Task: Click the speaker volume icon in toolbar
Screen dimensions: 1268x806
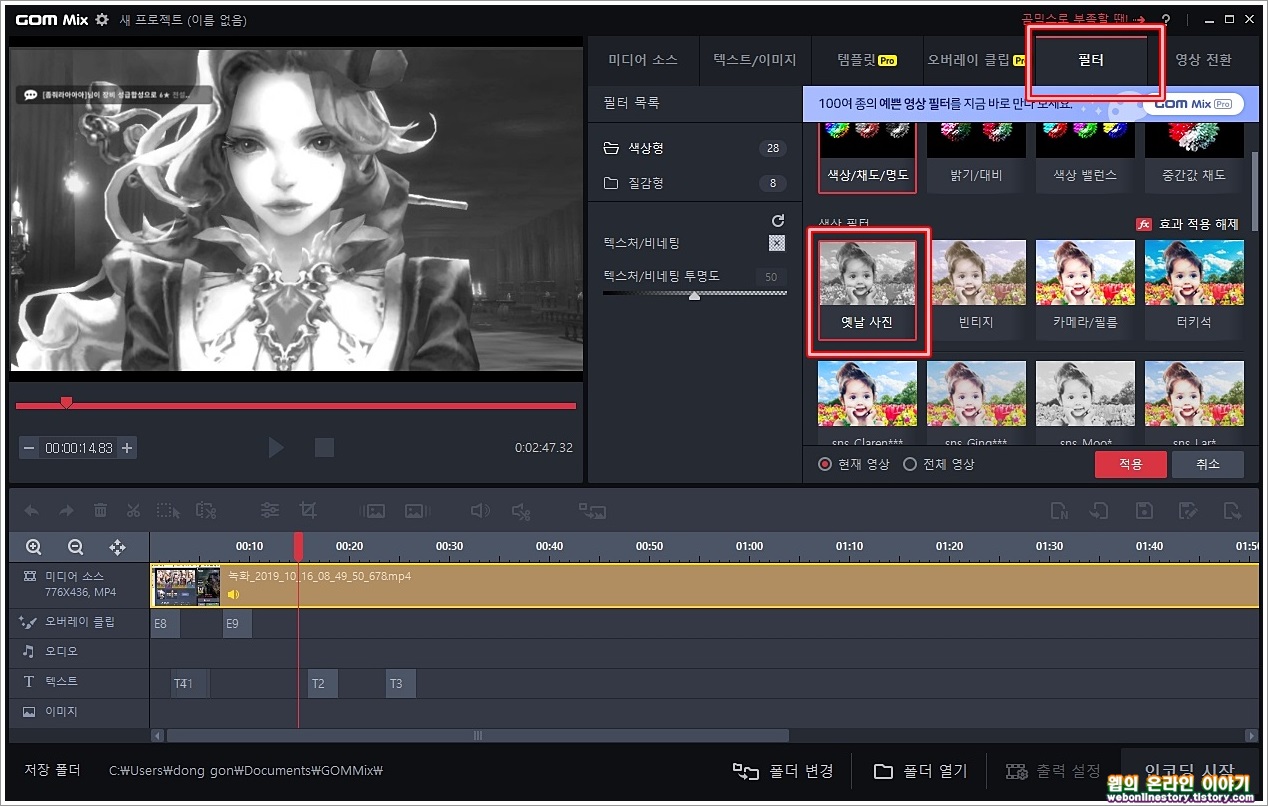Action: (x=480, y=511)
